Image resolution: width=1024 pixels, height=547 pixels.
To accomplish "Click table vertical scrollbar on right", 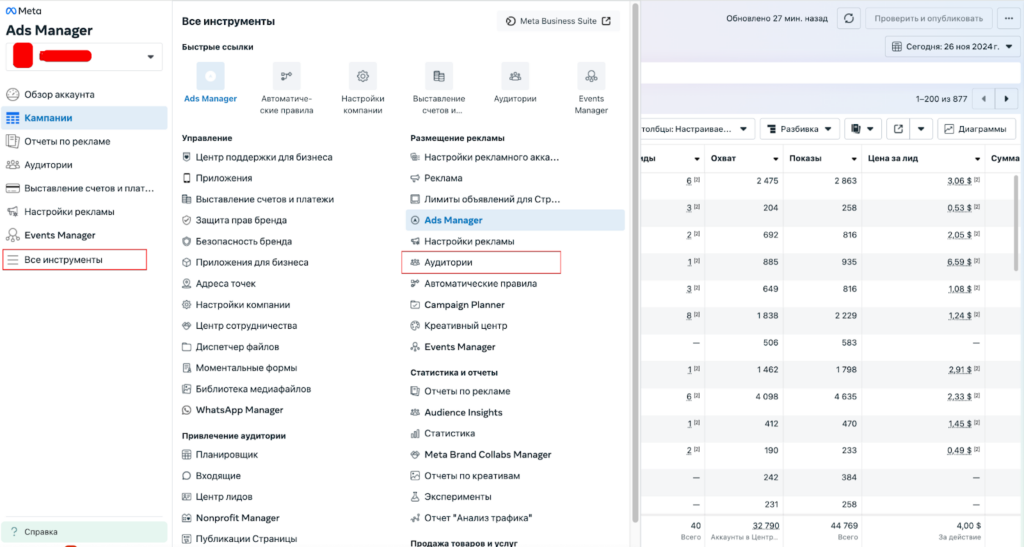I will click(1016, 222).
